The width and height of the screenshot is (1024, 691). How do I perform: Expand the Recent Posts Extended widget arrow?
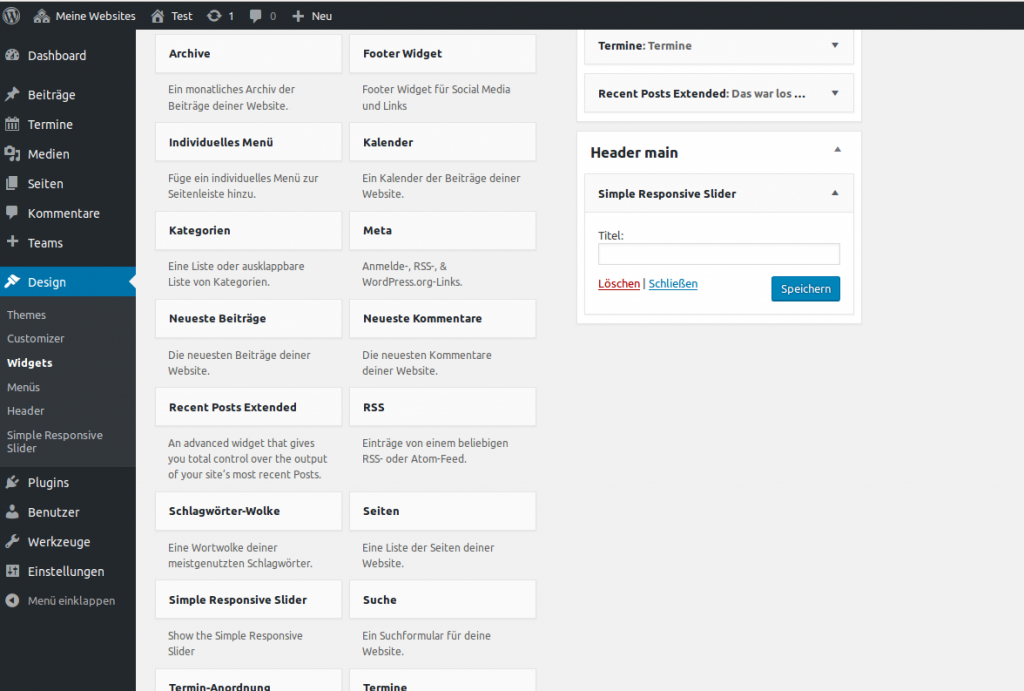click(x=835, y=93)
